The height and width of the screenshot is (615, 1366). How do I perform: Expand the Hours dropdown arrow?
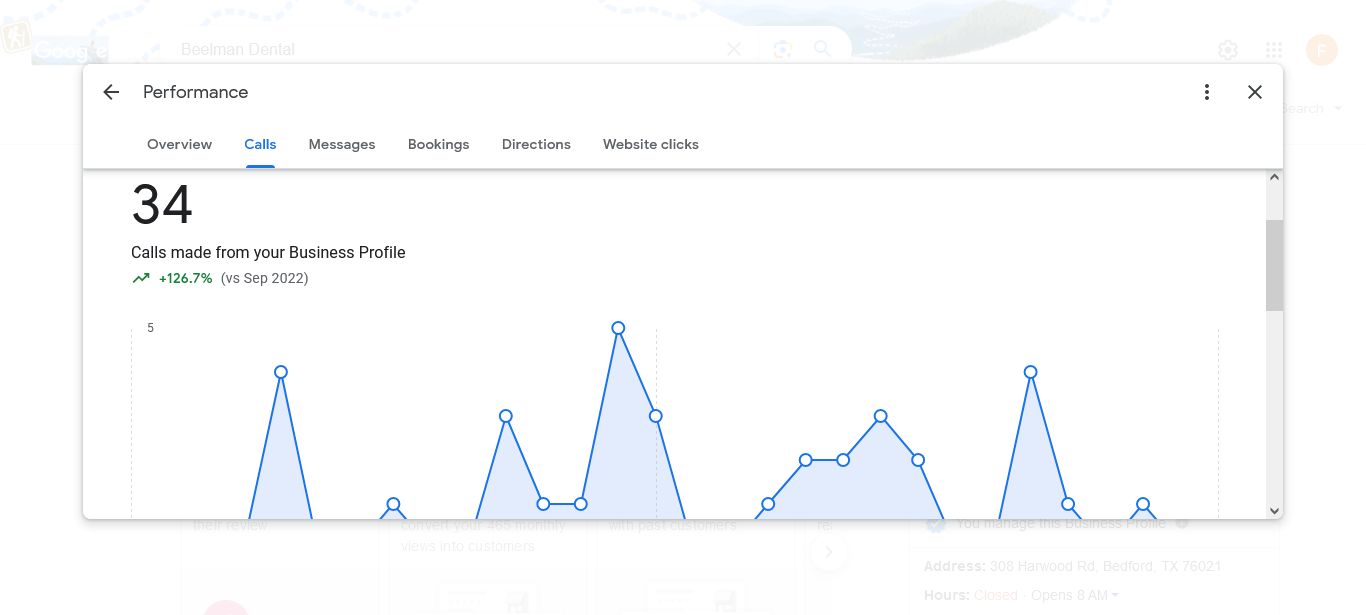click(1115, 596)
